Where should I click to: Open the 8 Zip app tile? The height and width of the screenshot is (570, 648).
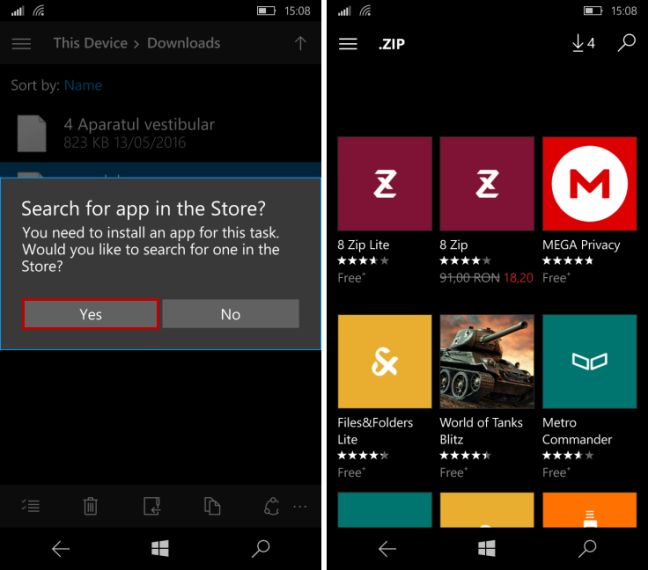(x=487, y=184)
